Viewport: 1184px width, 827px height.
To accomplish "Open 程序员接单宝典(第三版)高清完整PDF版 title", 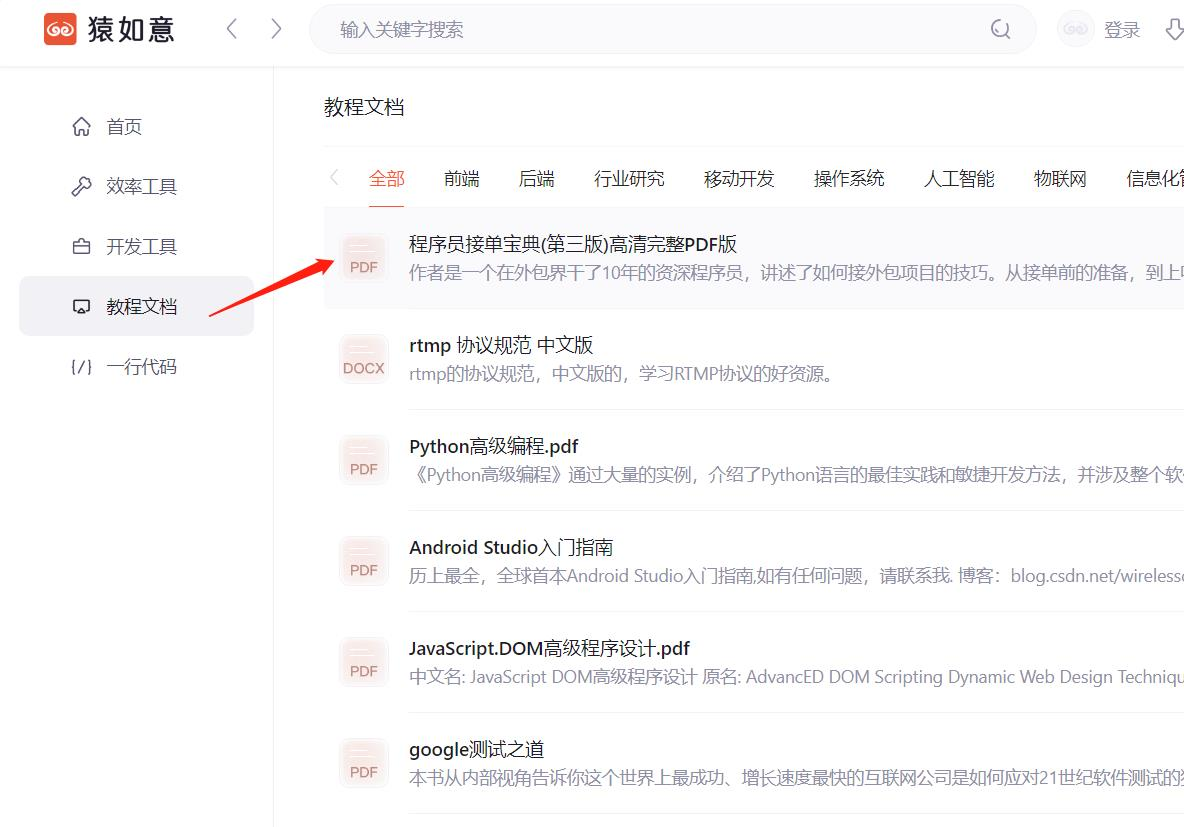I will [x=573, y=244].
